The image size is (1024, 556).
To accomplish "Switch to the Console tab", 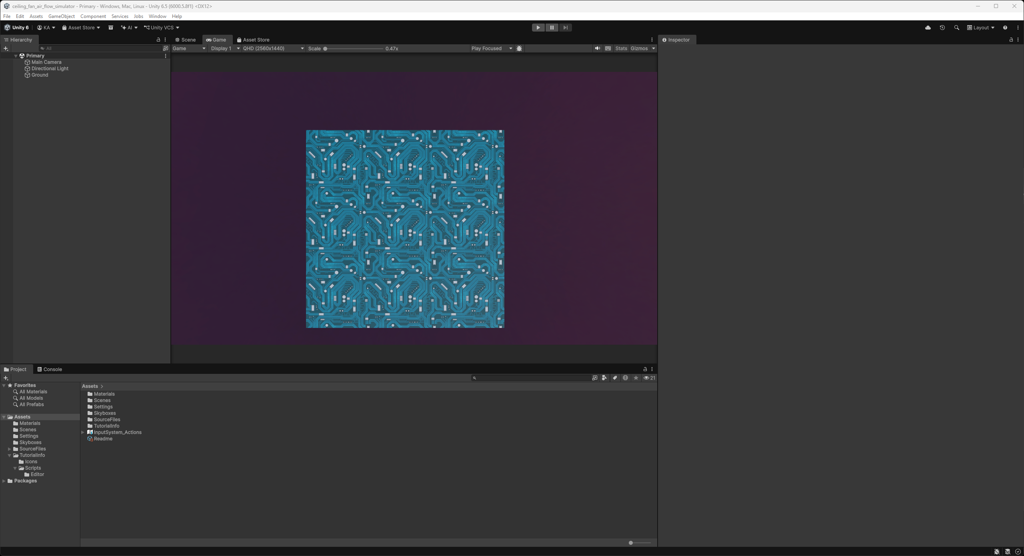I will (x=50, y=369).
